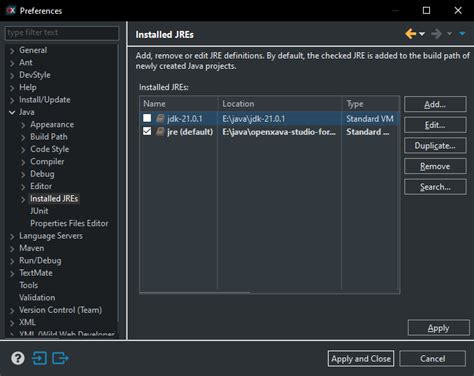Click the Help question mark icon
Viewport: 474px width, 376px height.
tap(18, 359)
